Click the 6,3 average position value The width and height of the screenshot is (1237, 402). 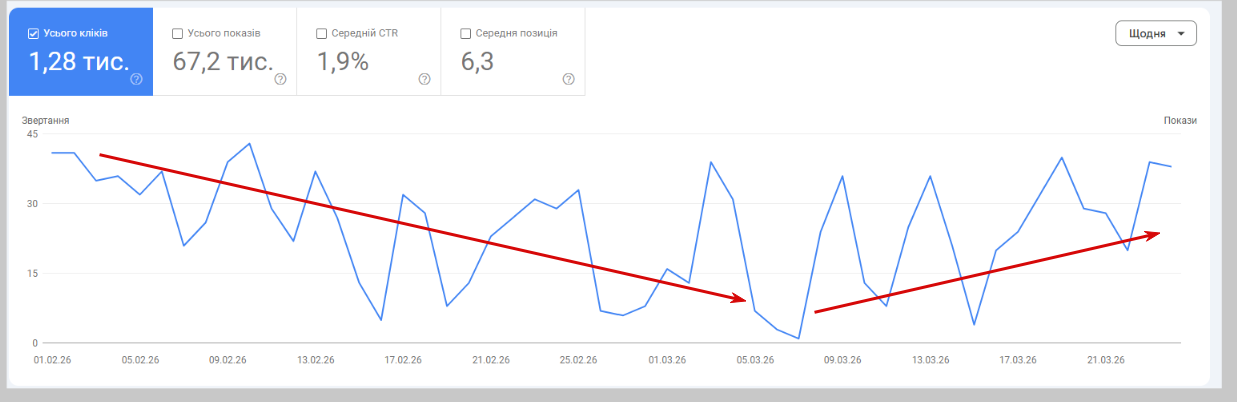coord(479,62)
